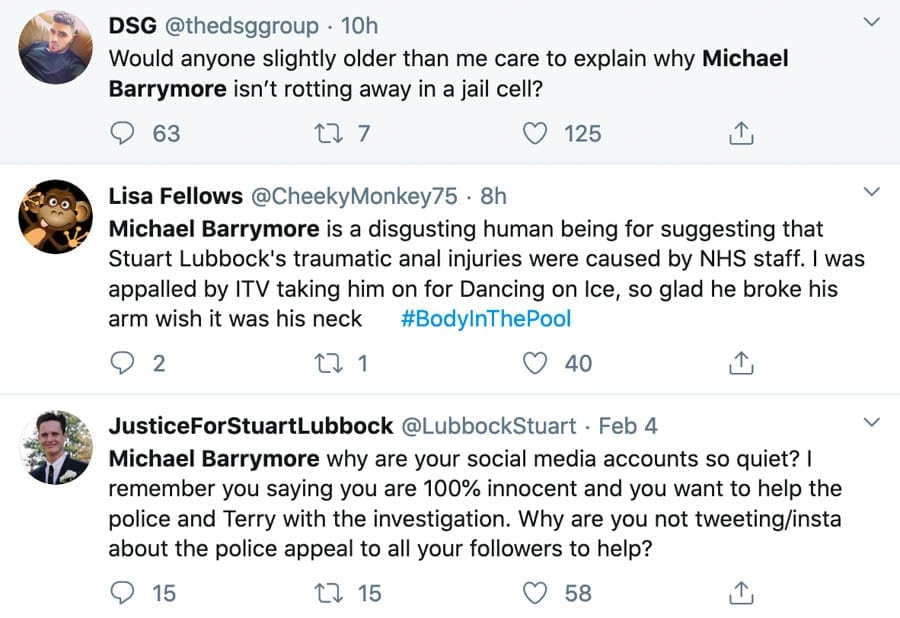Share DSG's tweet via share icon
900x618 pixels.
tap(741, 132)
